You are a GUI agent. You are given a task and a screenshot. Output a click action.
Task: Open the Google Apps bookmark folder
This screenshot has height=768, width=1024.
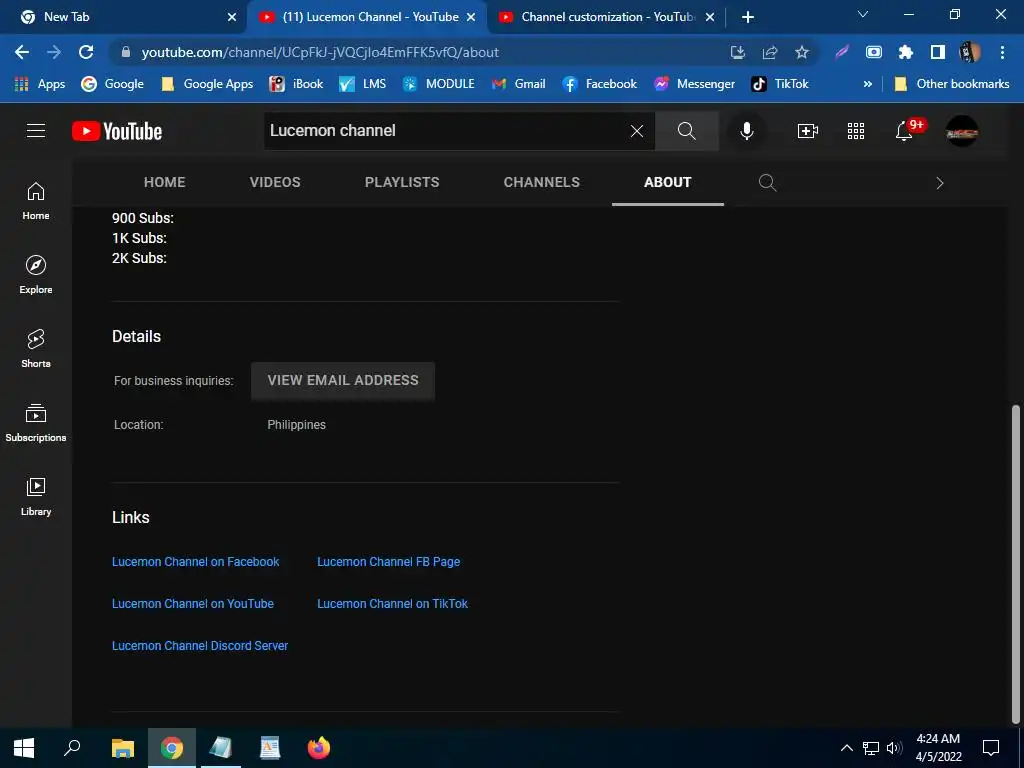click(x=207, y=84)
